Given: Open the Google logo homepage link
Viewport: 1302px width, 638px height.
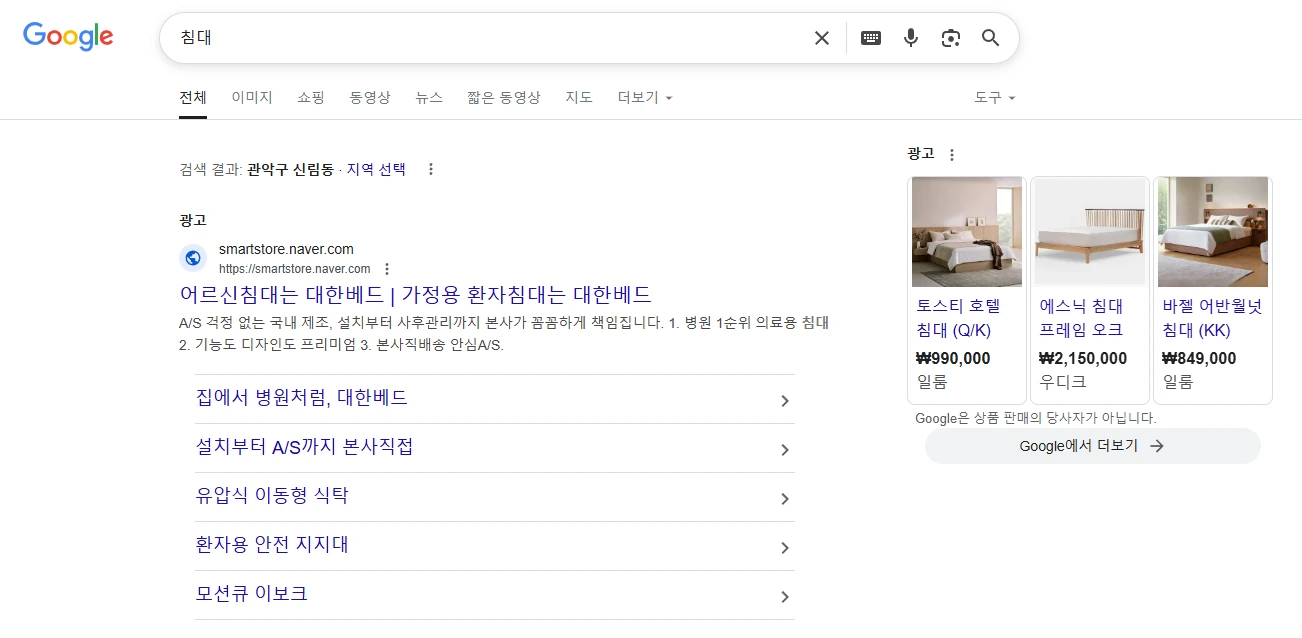Looking at the screenshot, I should (x=68, y=37).
